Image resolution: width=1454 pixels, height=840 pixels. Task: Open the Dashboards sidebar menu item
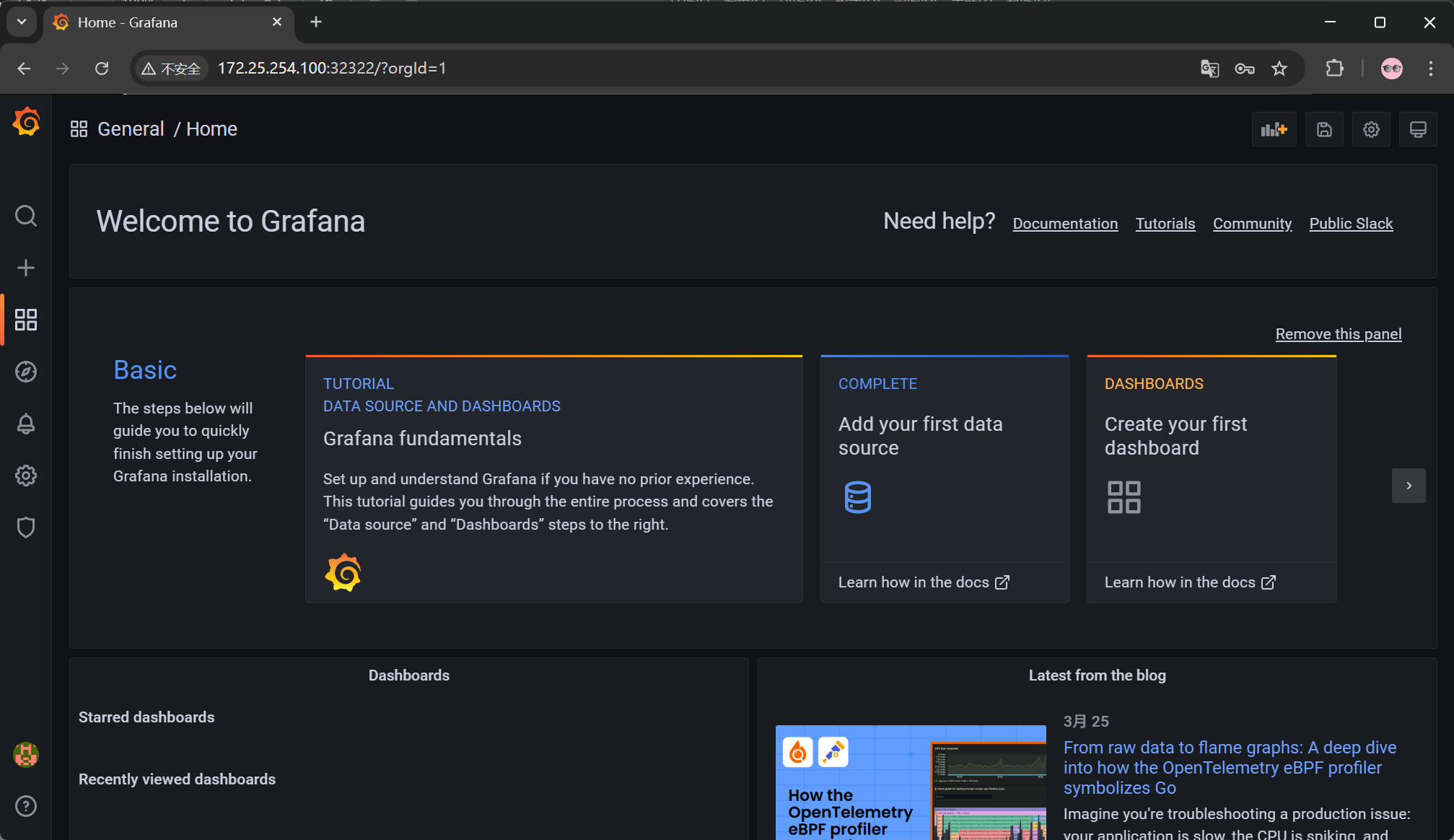coord(26,320)
